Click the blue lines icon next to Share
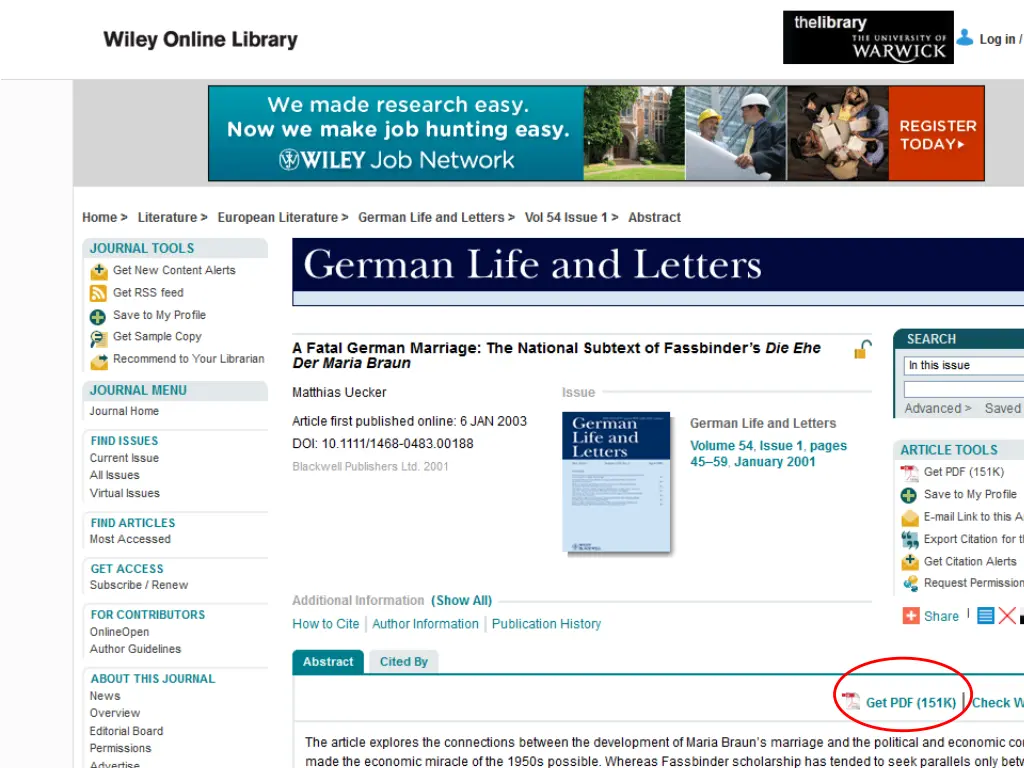1024x768 pixels. click(x=985, y=615)
